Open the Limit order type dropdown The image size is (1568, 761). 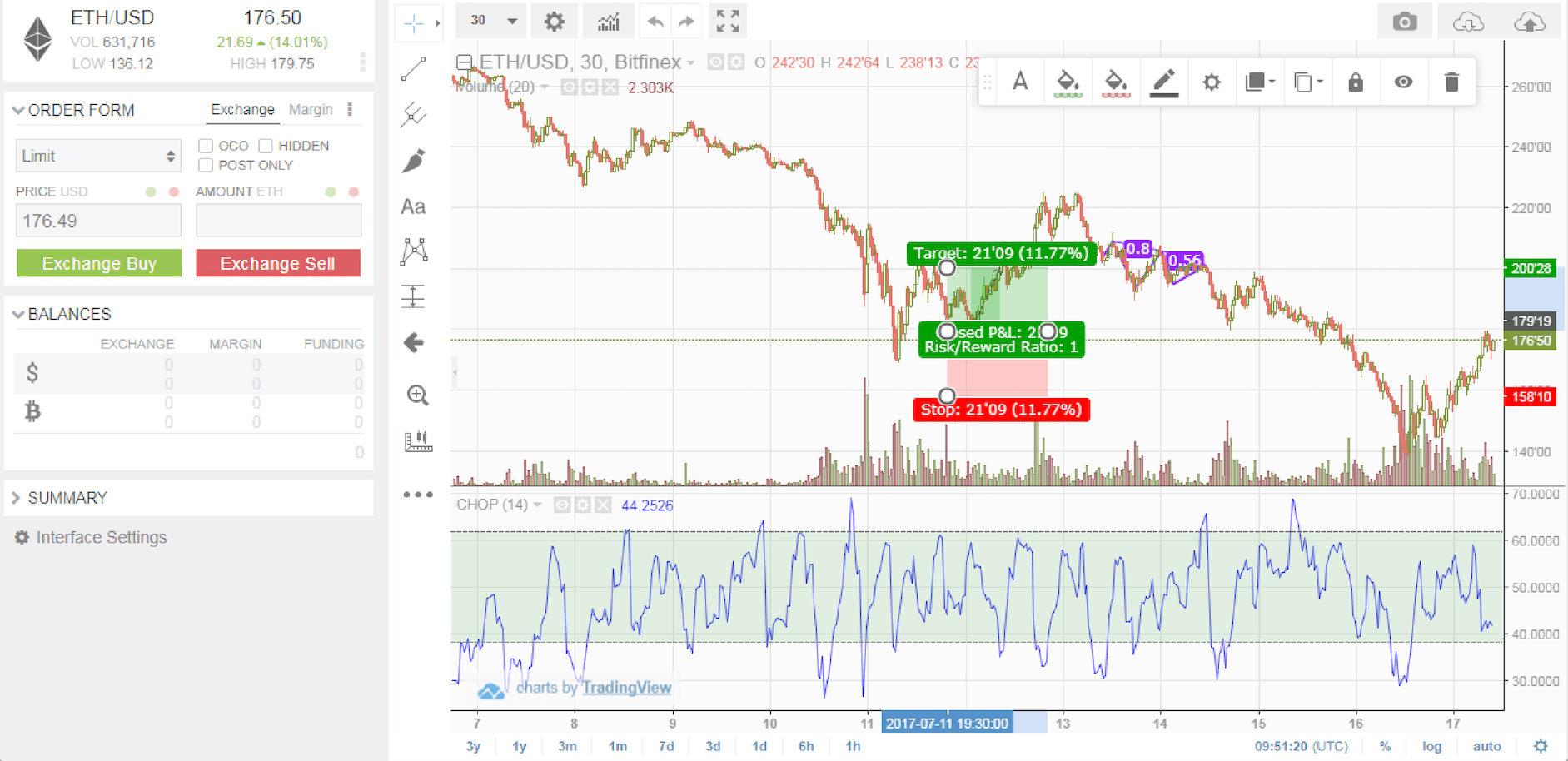pyautogui.click(x=98, y=156)
